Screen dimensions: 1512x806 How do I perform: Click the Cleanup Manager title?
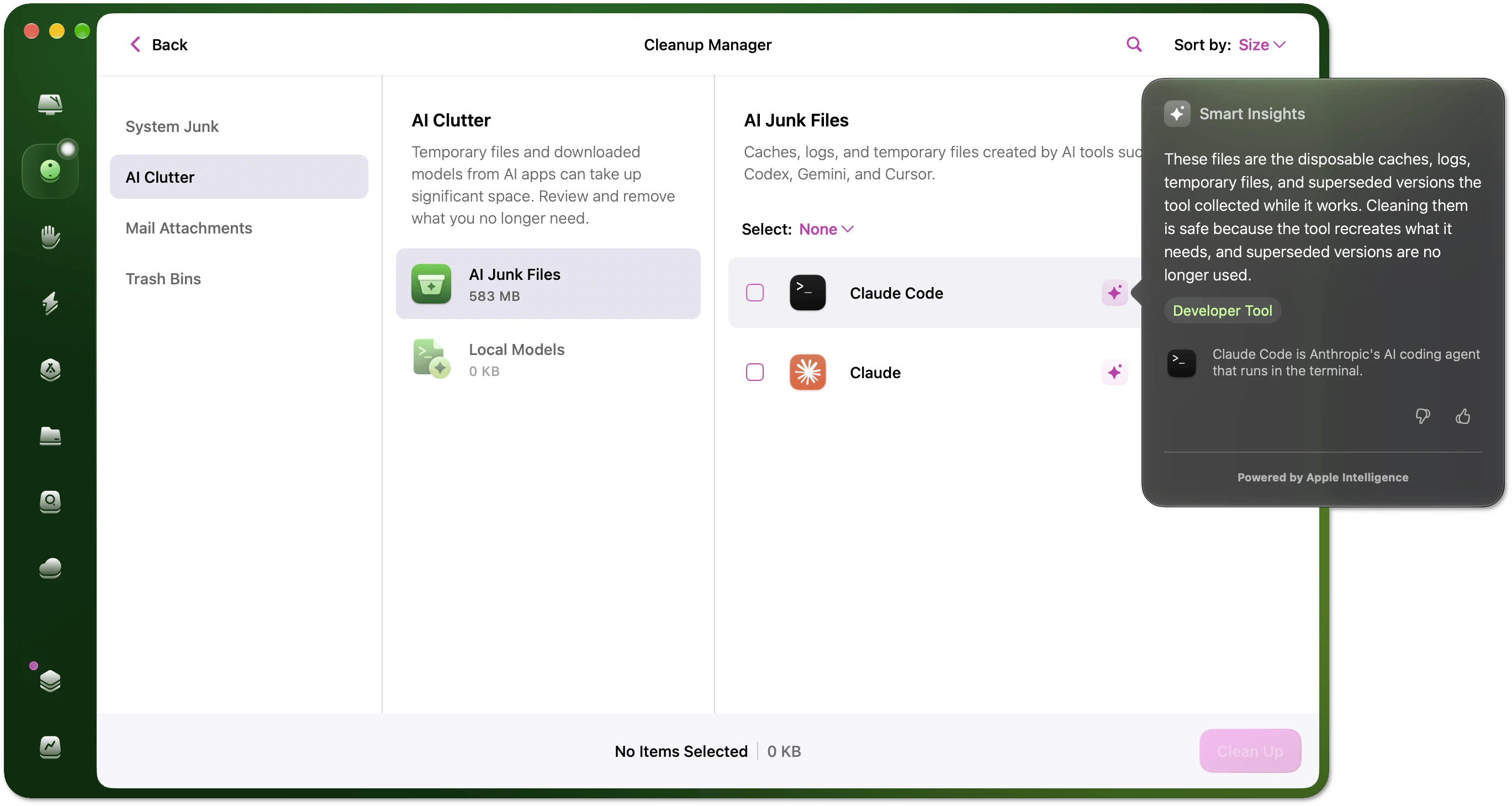click(x=707, y=45)
